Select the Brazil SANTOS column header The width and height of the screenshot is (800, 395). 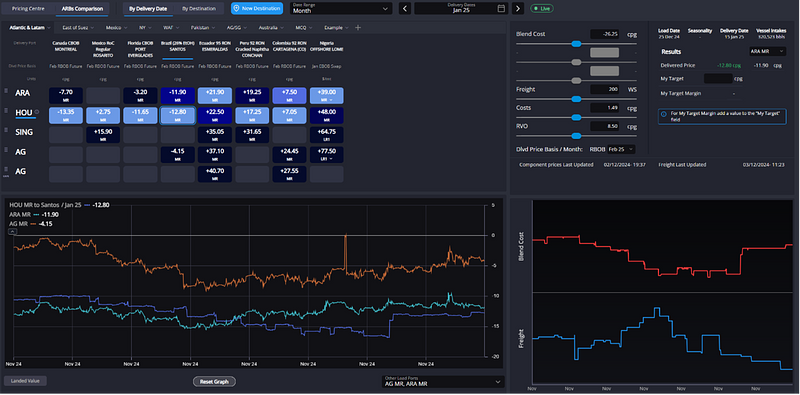pyautogui.click(x=178, y=46)
